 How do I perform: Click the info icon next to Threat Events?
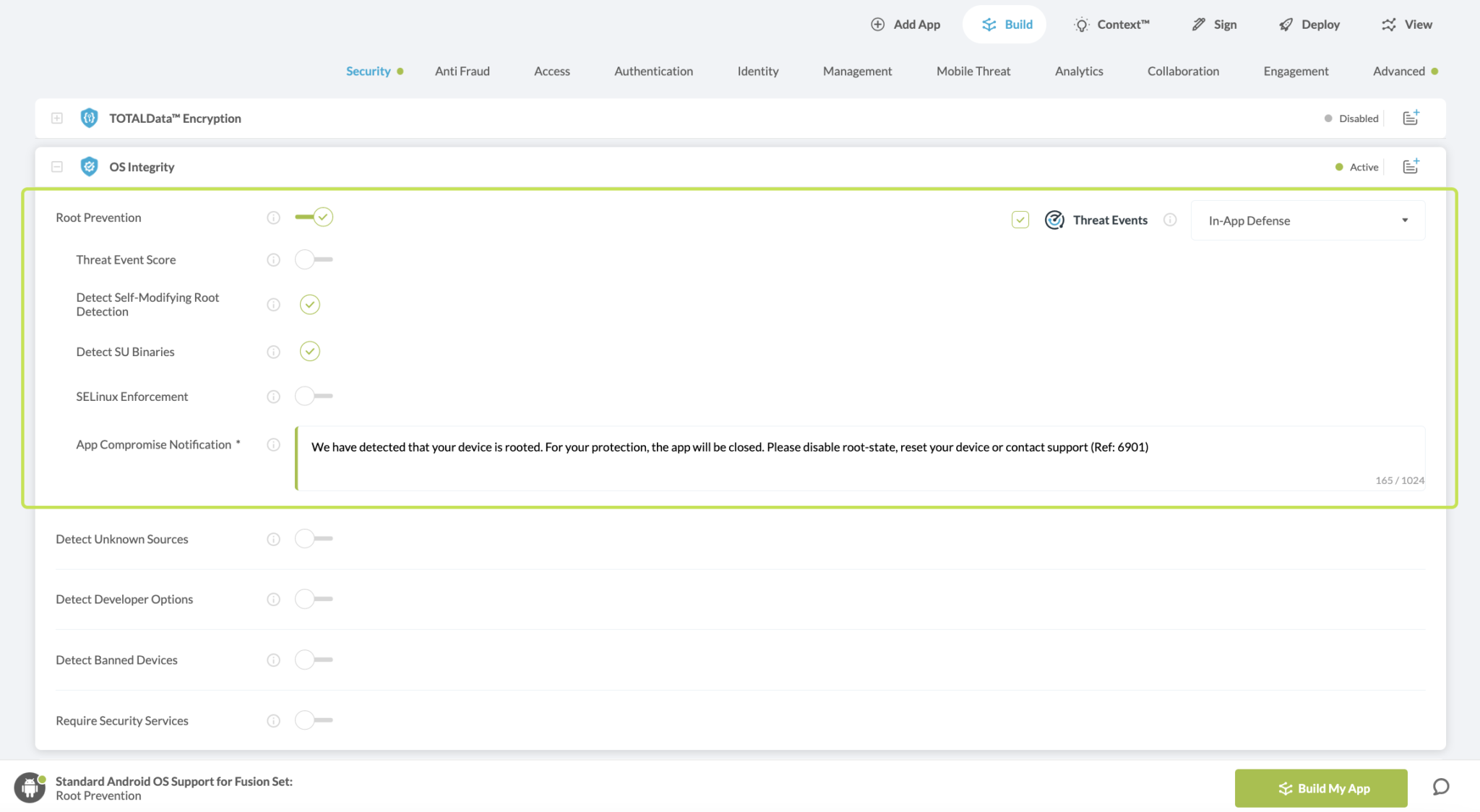pos(1170,220)
